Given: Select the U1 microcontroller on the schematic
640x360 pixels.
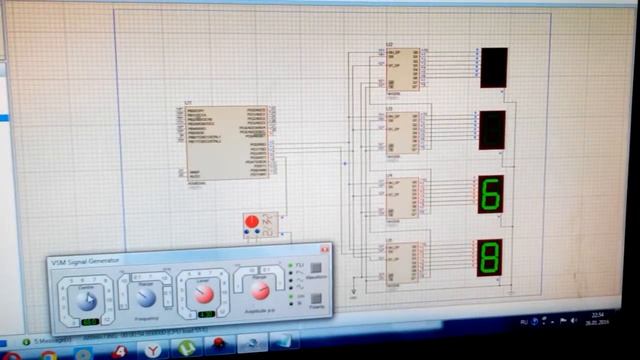Looking at the screenshot, I should click(227, 143).
